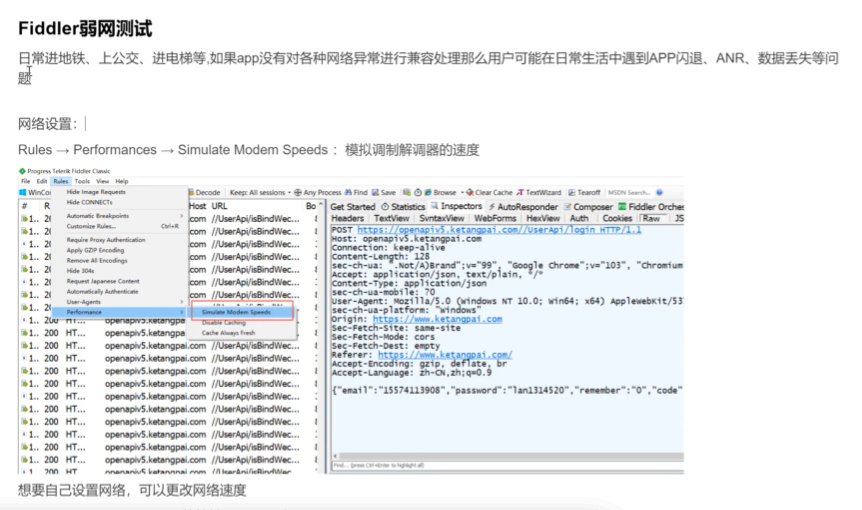Screen dimensions: 862x510
Task: Toggle Request Japanese Content rule
Action: coord(103,281)
